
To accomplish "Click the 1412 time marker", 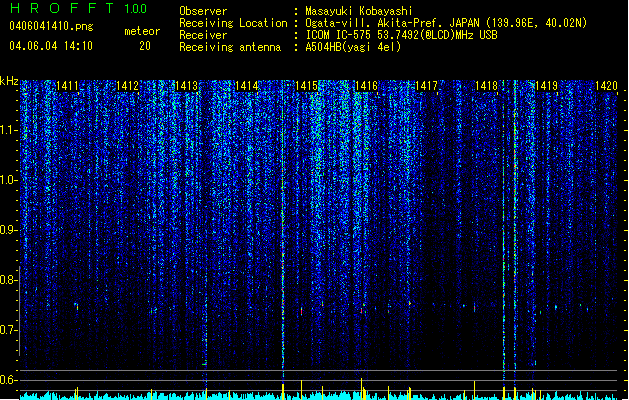I will point(127,86).
